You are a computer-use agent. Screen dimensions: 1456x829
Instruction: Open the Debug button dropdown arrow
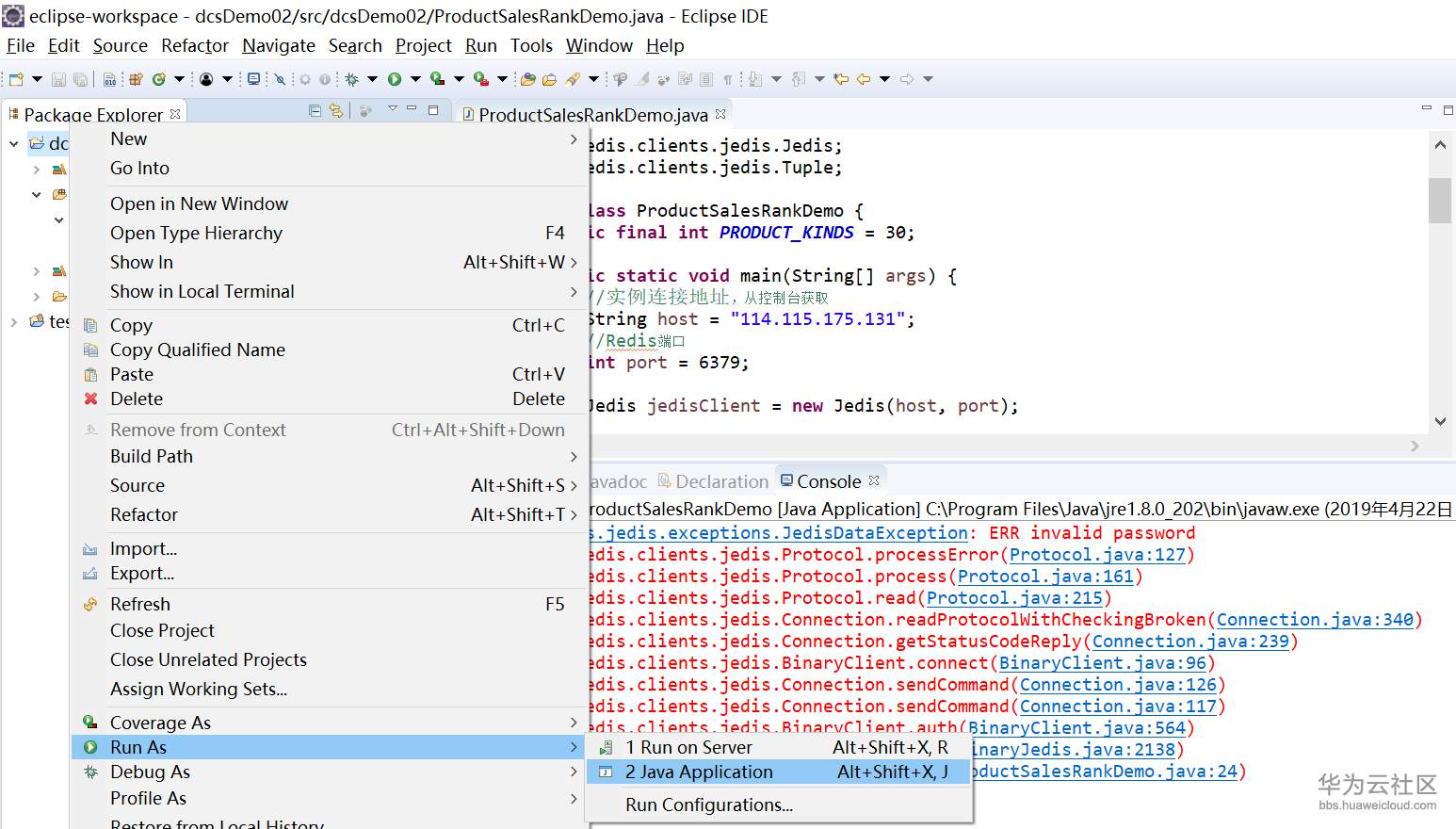tap(372, 79)
